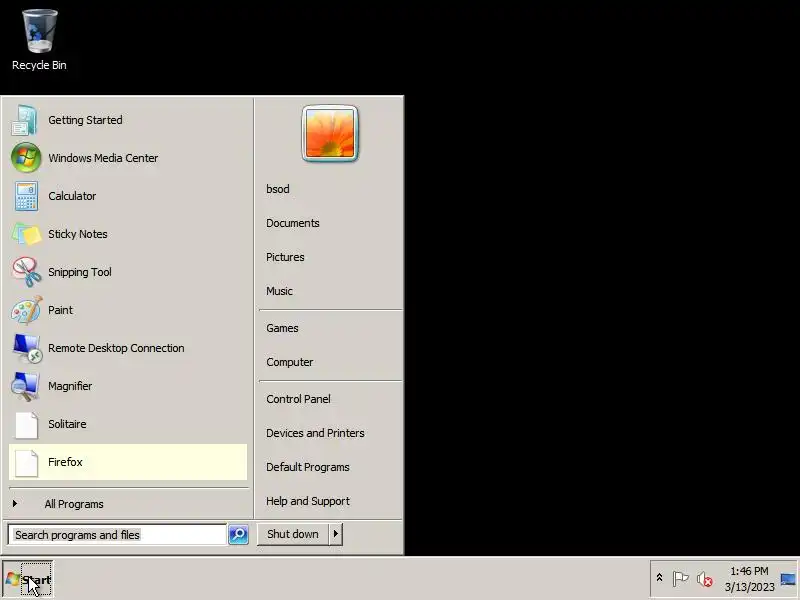Click the search magnifier button
Screen dimensions: 800x600
click(x=238, y=534)
